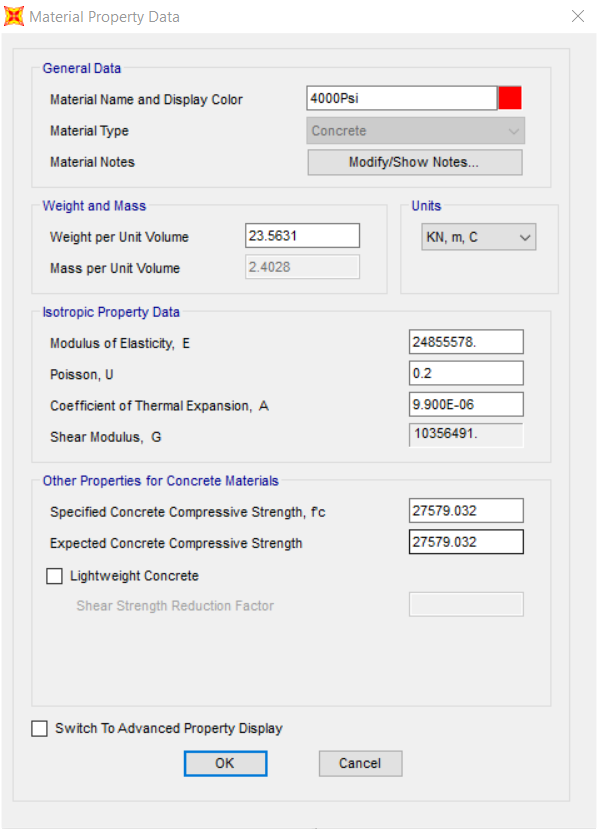This screenshot has width=598, height=830.
Task: Toggle Switch To Advanced Property Display checkbox
Action: click(40, 728)
